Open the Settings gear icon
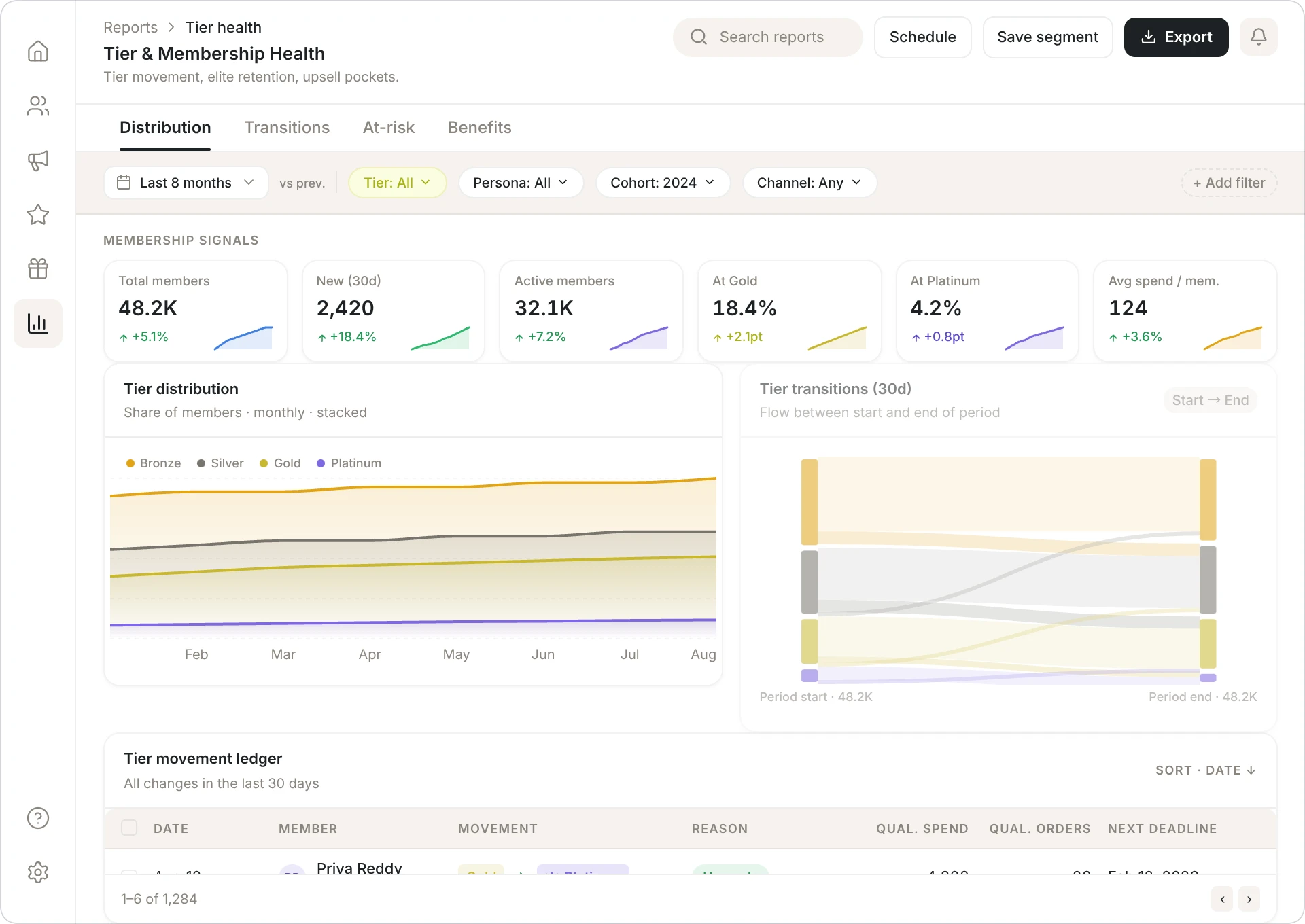The width and height of the screenshot is (1305, 924). [x=38, y=872]
